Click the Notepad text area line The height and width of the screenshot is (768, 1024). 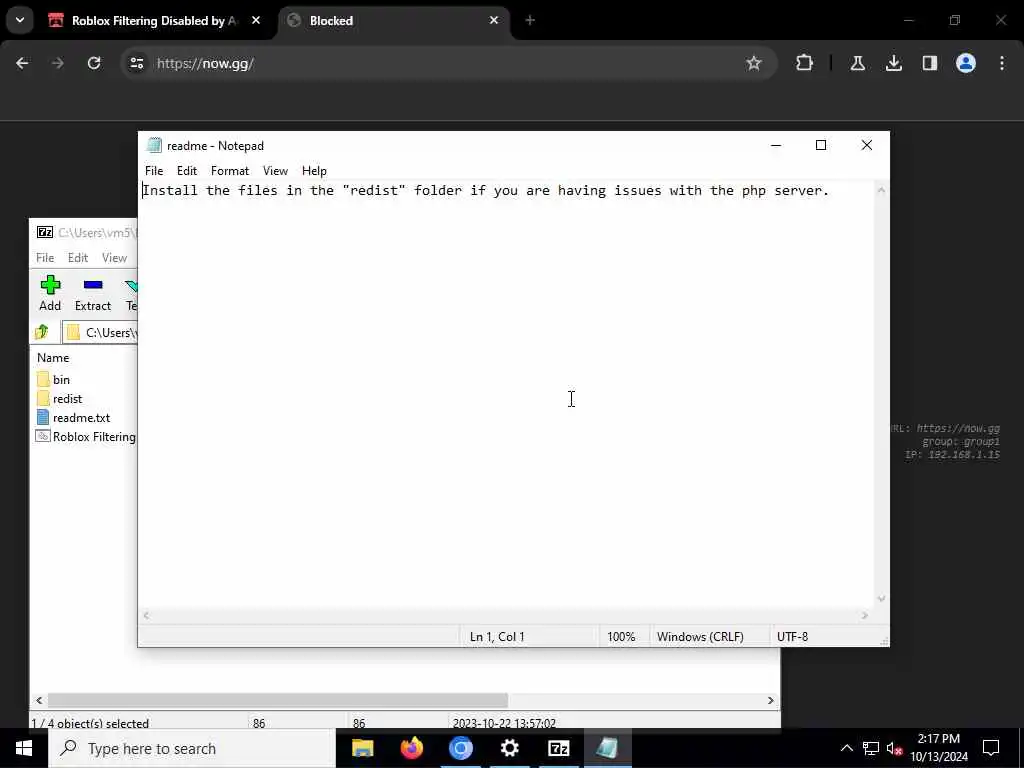click(486, 191)
